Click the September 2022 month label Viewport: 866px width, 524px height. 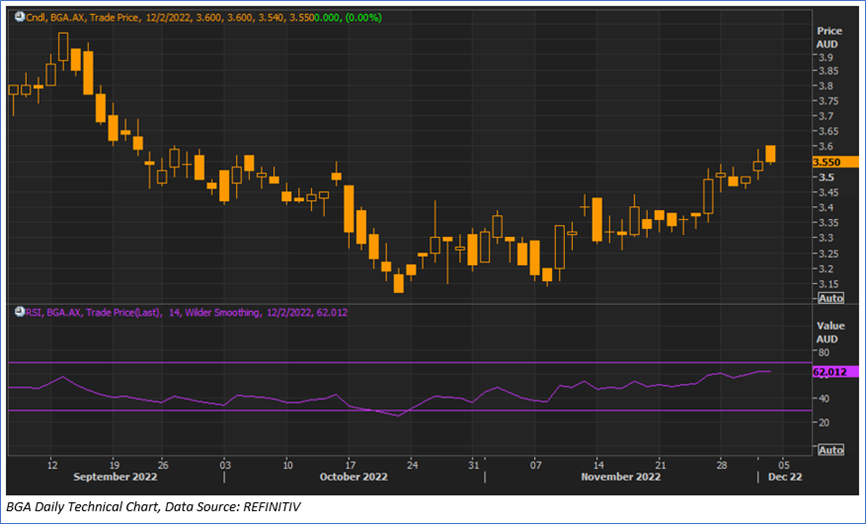(x=115, y=477)
